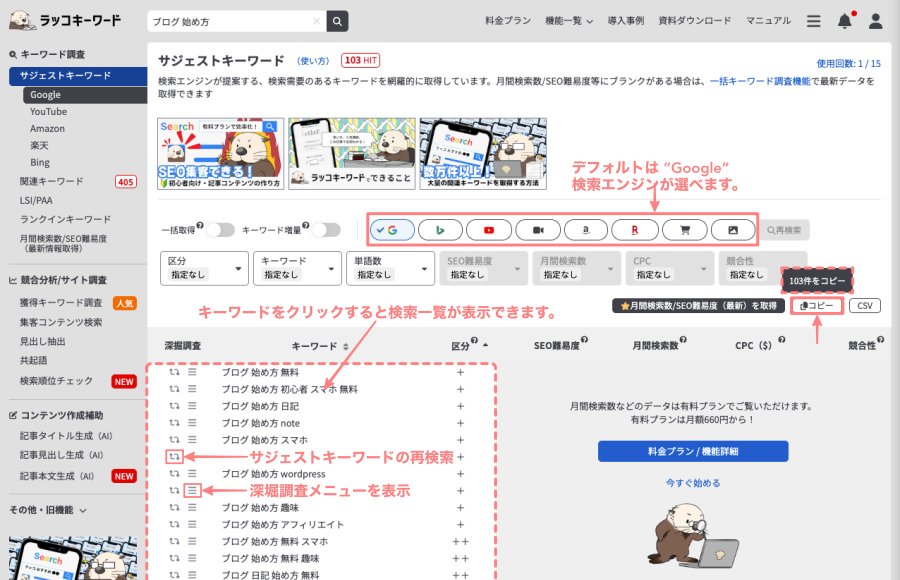Screen dimensions: 900x580
Task: Open 資料ダウンロード in the top navigation
Action: [695, 21]
